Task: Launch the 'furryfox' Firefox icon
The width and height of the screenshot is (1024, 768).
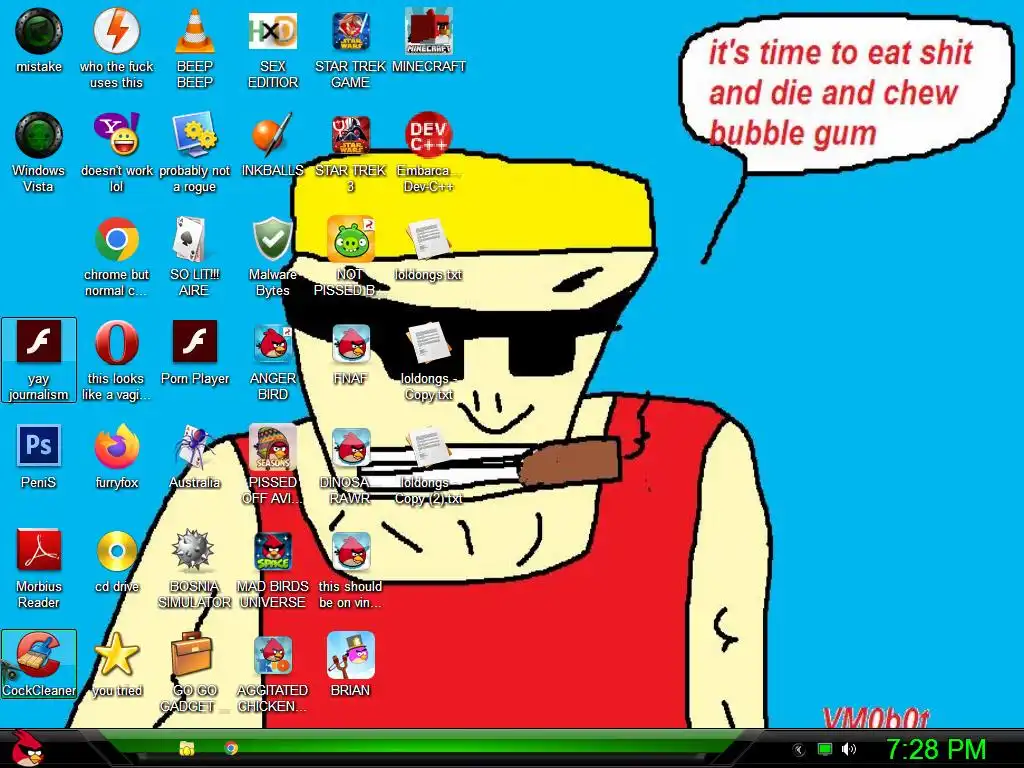Action: pos(116,446)
